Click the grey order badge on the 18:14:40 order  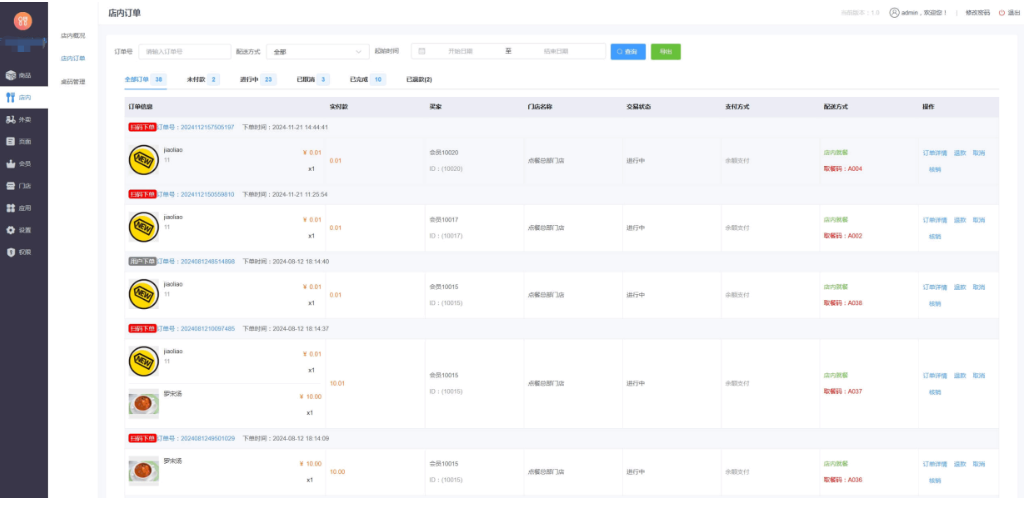142,261
